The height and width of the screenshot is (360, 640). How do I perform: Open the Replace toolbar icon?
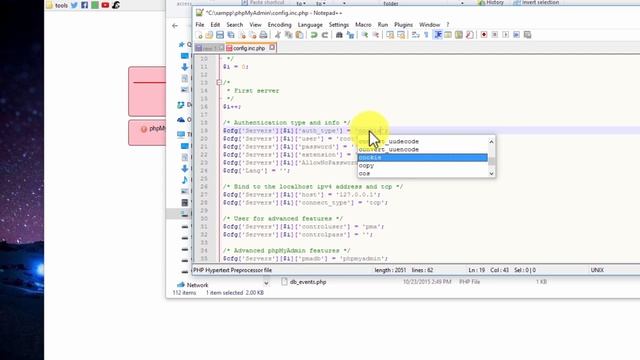[x=350, y=35]
